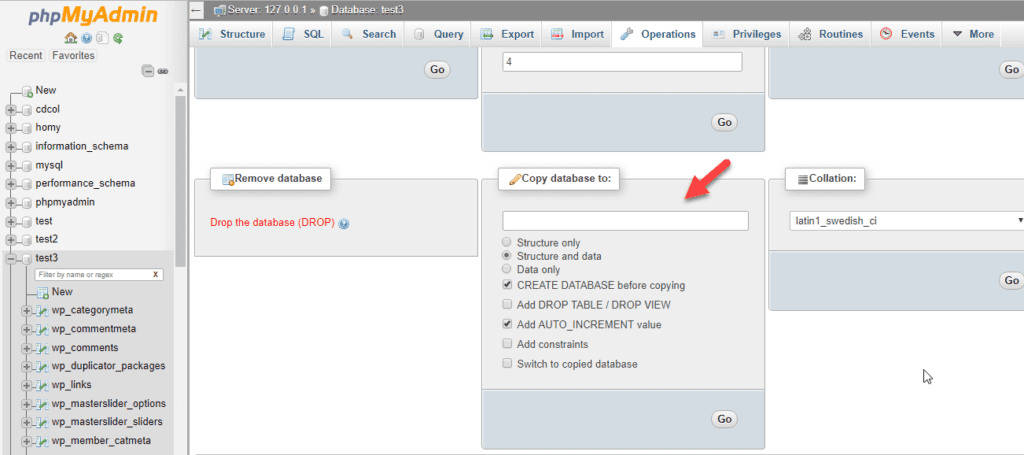The image size is (1024, 455).
Task: Click database icon of homy
Action: 27,129
